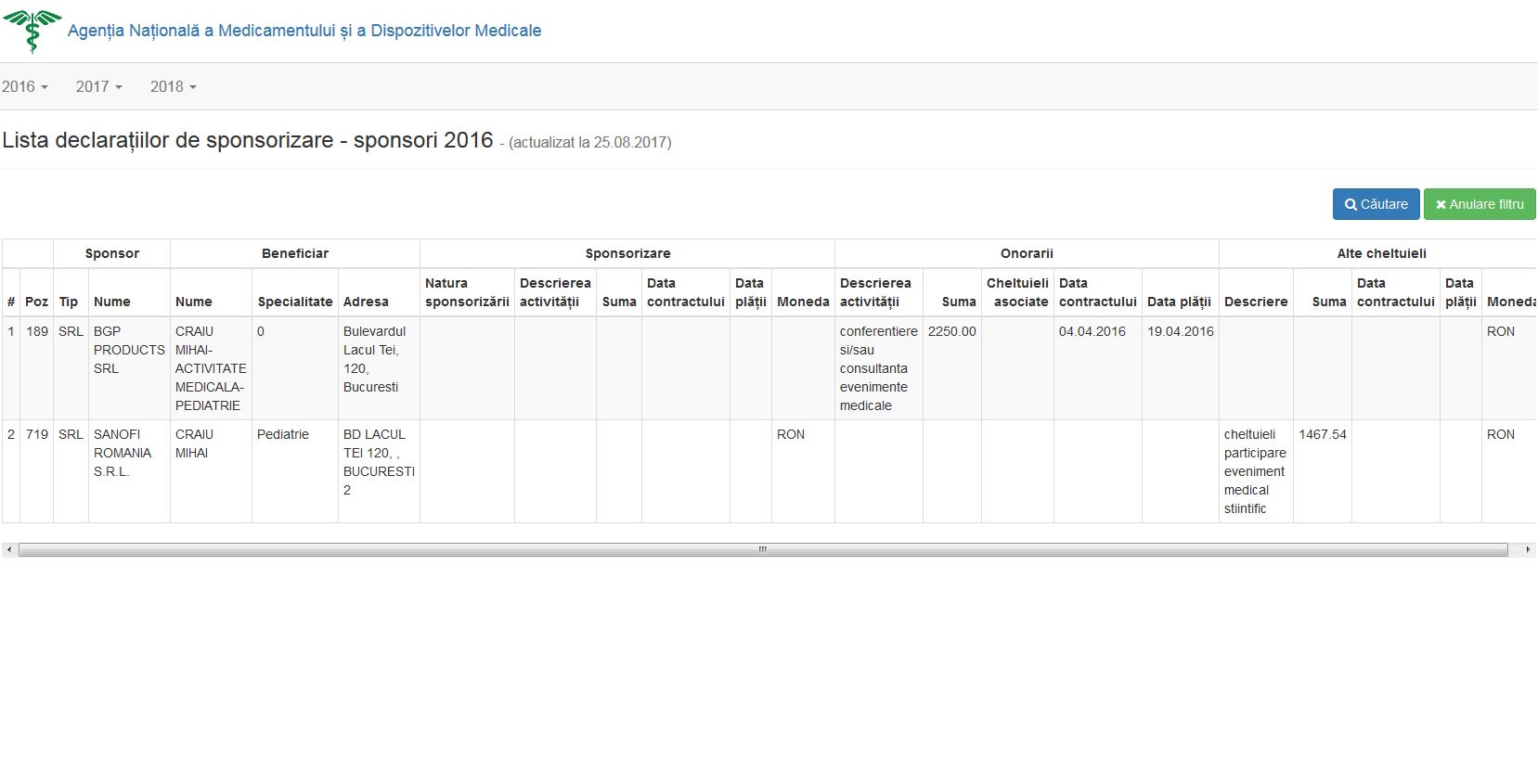The image size is (1538, 784).
Task: Open the Agenția Națională a Medicamentului title link
Action: point(304,31)
